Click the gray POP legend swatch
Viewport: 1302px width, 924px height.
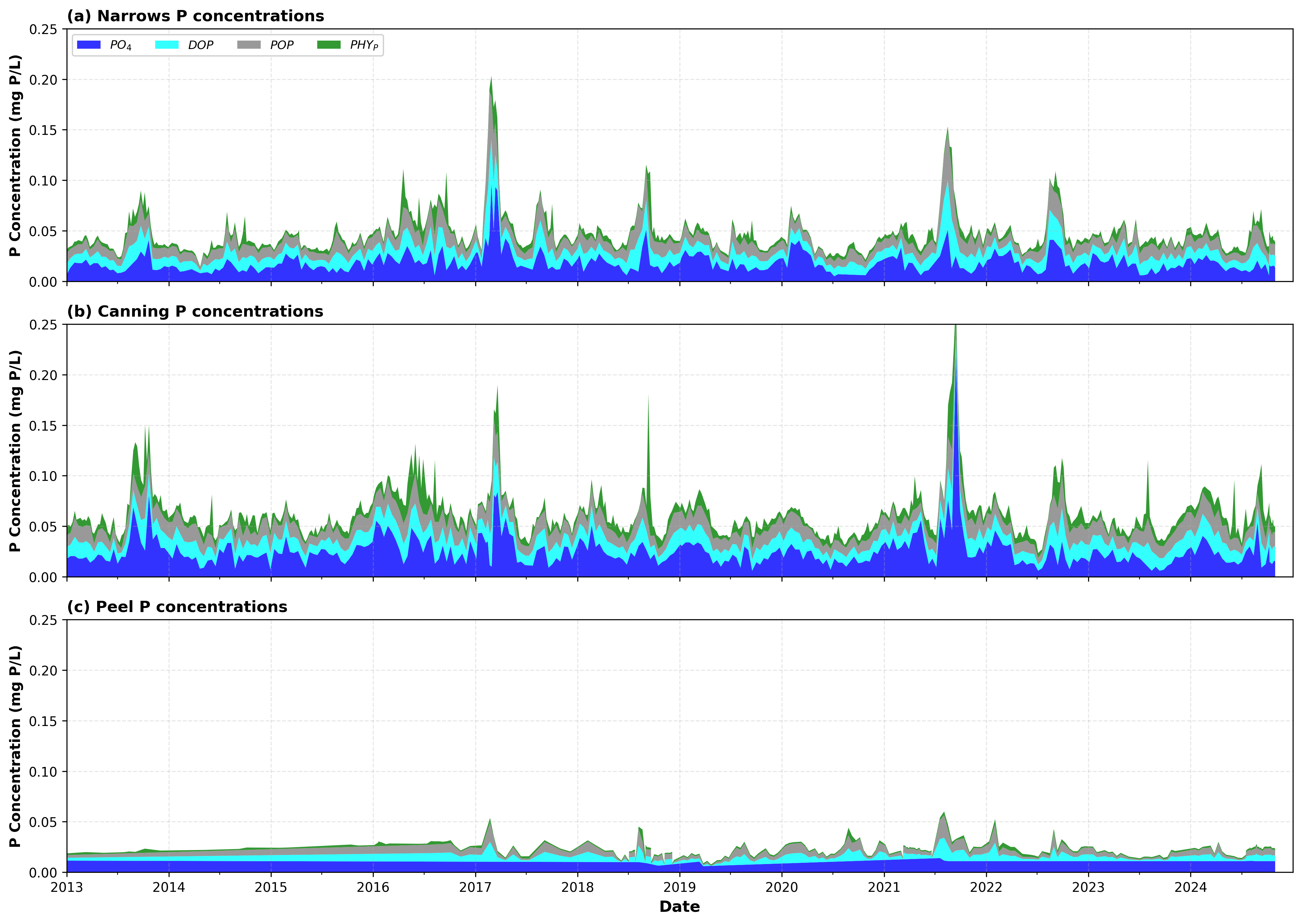click(249, 45)
